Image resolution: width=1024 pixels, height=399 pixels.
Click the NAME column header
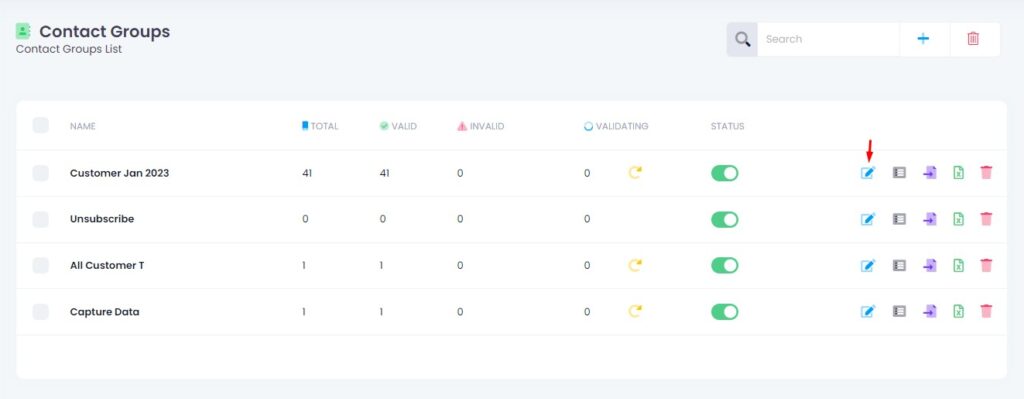[x=83, y=126]
